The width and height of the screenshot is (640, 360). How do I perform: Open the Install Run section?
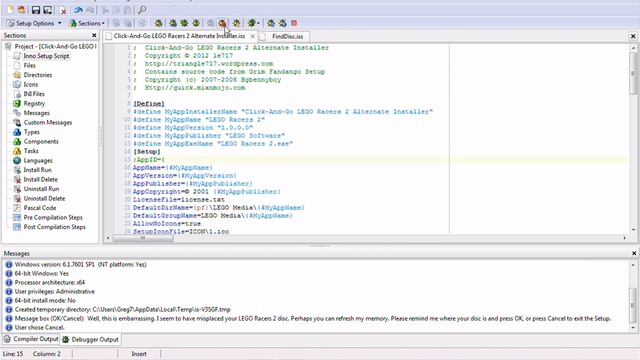click(x=38, y=170)
